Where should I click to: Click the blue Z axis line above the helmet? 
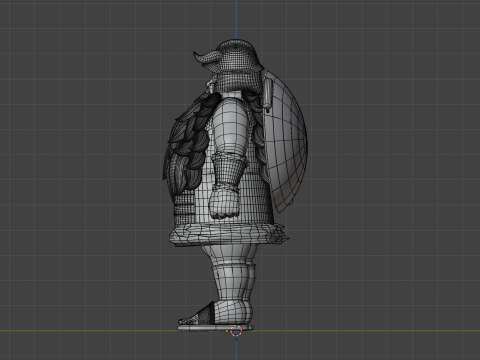click(236, 19)
